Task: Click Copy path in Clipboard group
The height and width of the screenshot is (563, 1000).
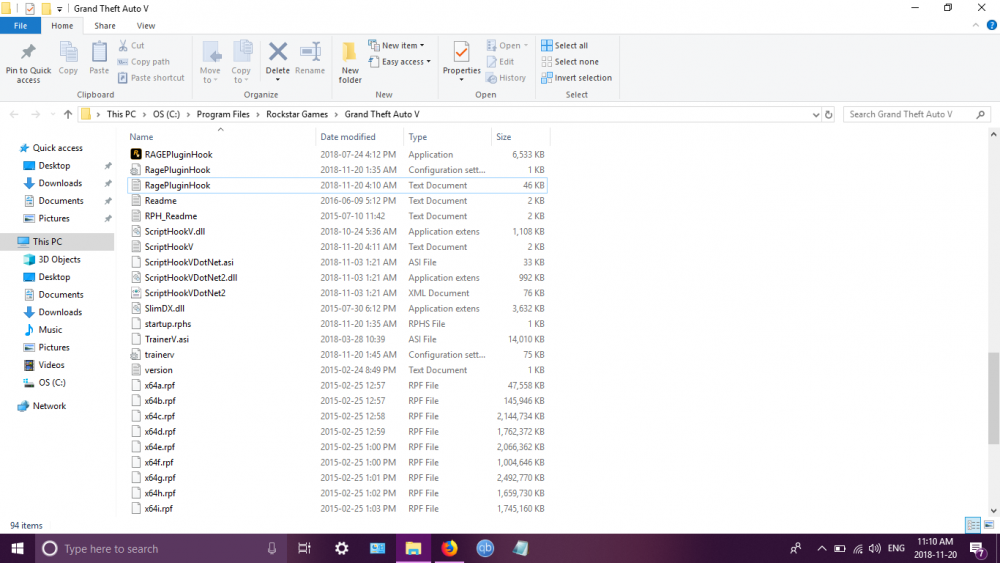Action: (143, 62)
